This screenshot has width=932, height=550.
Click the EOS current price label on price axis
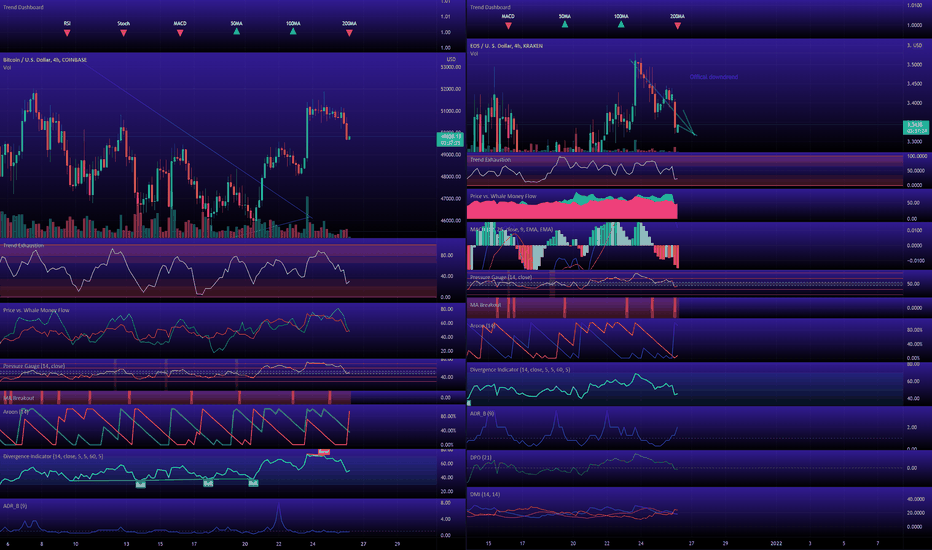(x=915, y=127)
